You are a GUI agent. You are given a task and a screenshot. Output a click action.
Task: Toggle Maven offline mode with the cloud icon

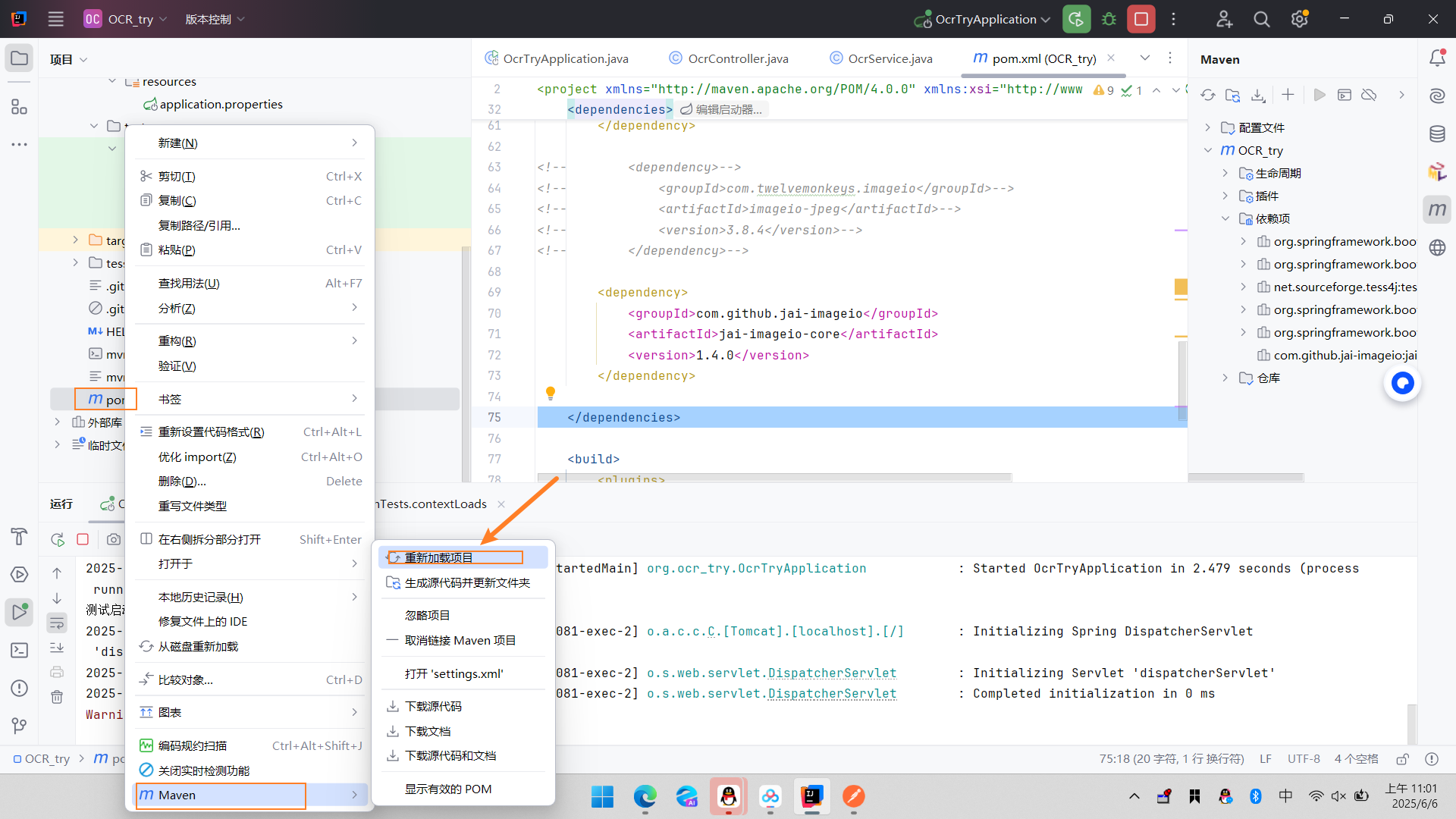1370,95
